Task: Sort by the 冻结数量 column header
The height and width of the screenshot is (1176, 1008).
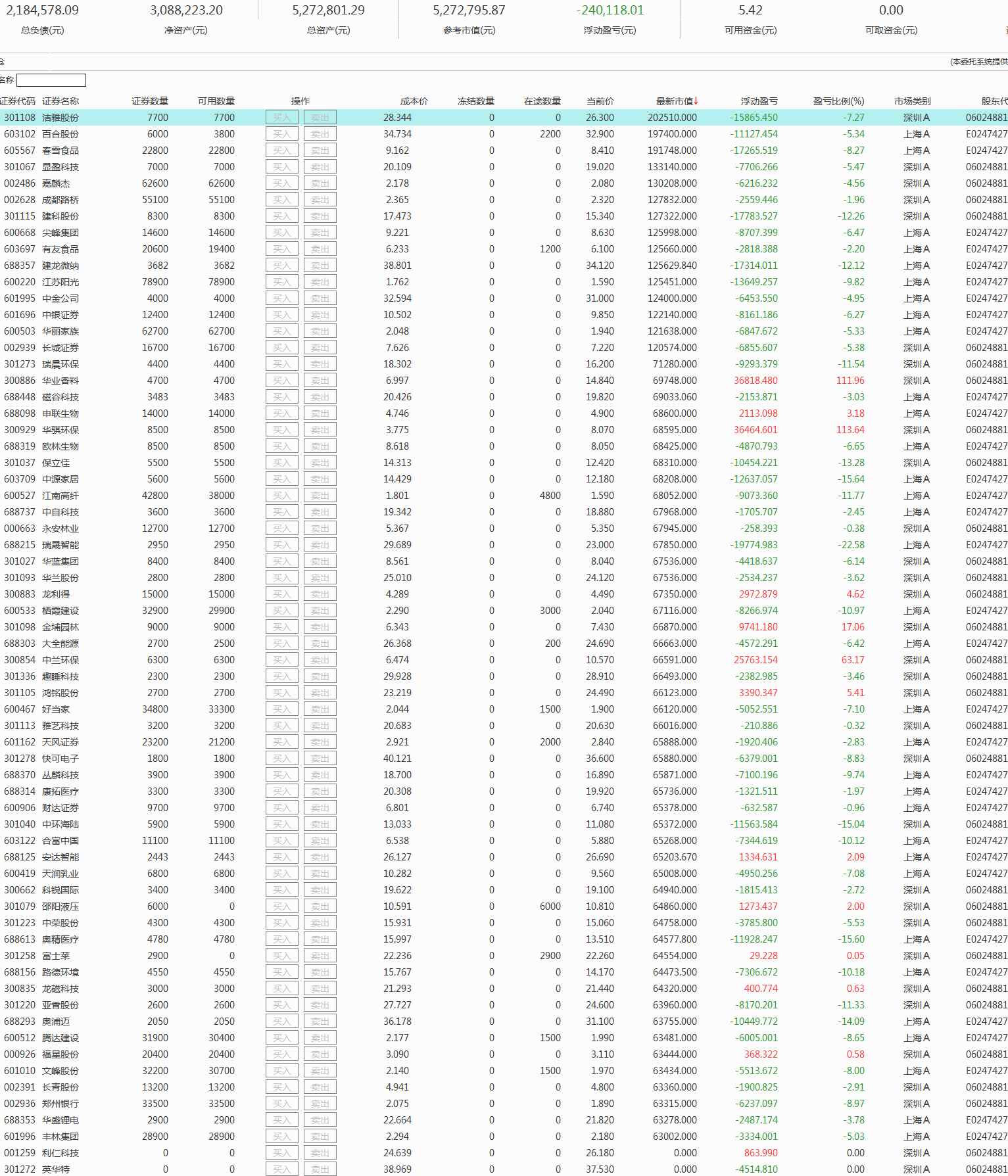Action: [476, 101]
